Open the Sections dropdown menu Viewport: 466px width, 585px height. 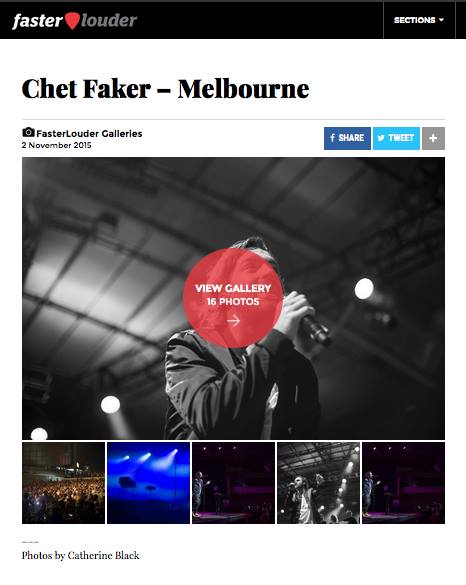(419, 20)
